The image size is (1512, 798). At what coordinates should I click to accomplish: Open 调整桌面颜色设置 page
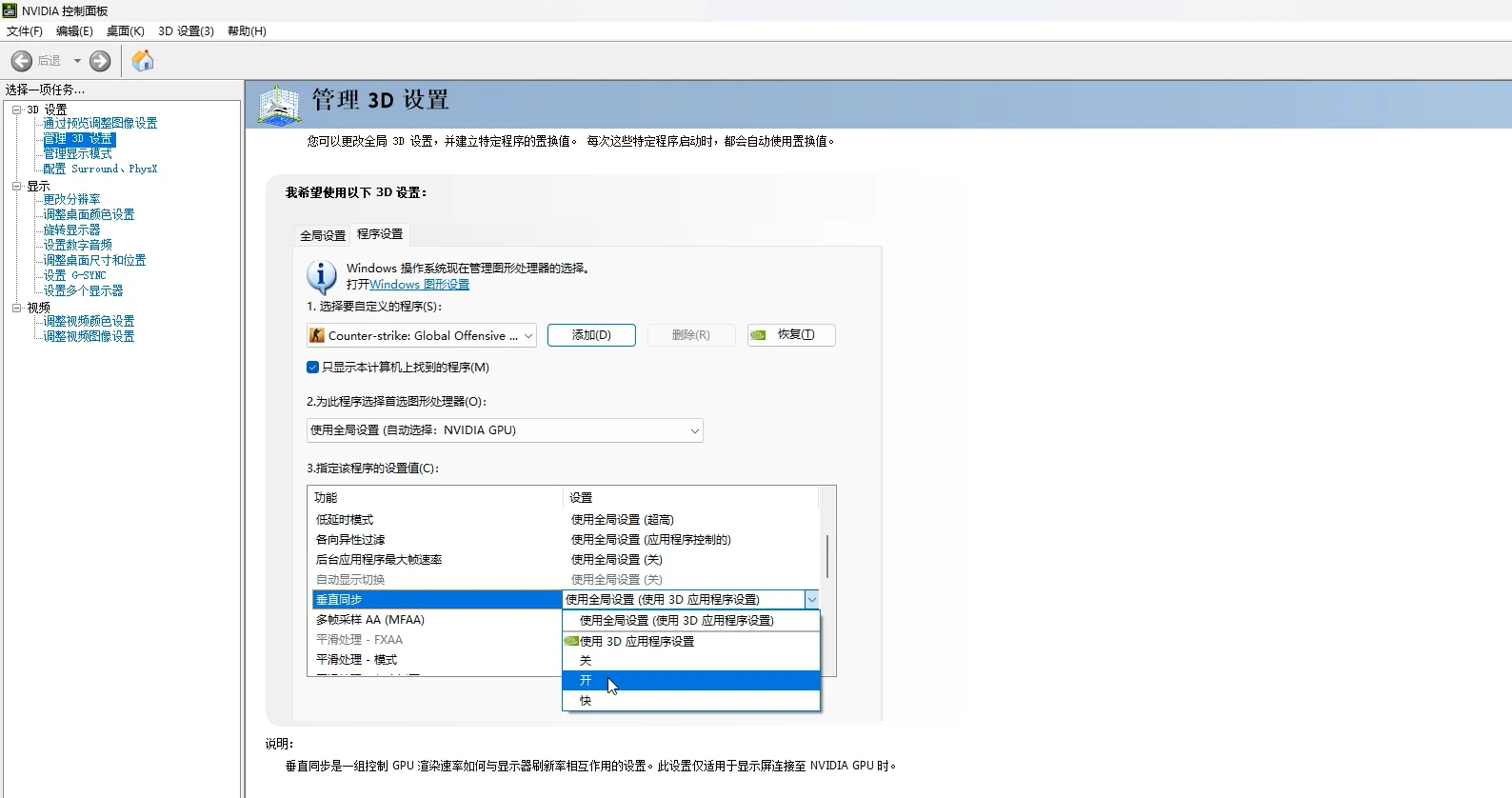pos(89,214)
